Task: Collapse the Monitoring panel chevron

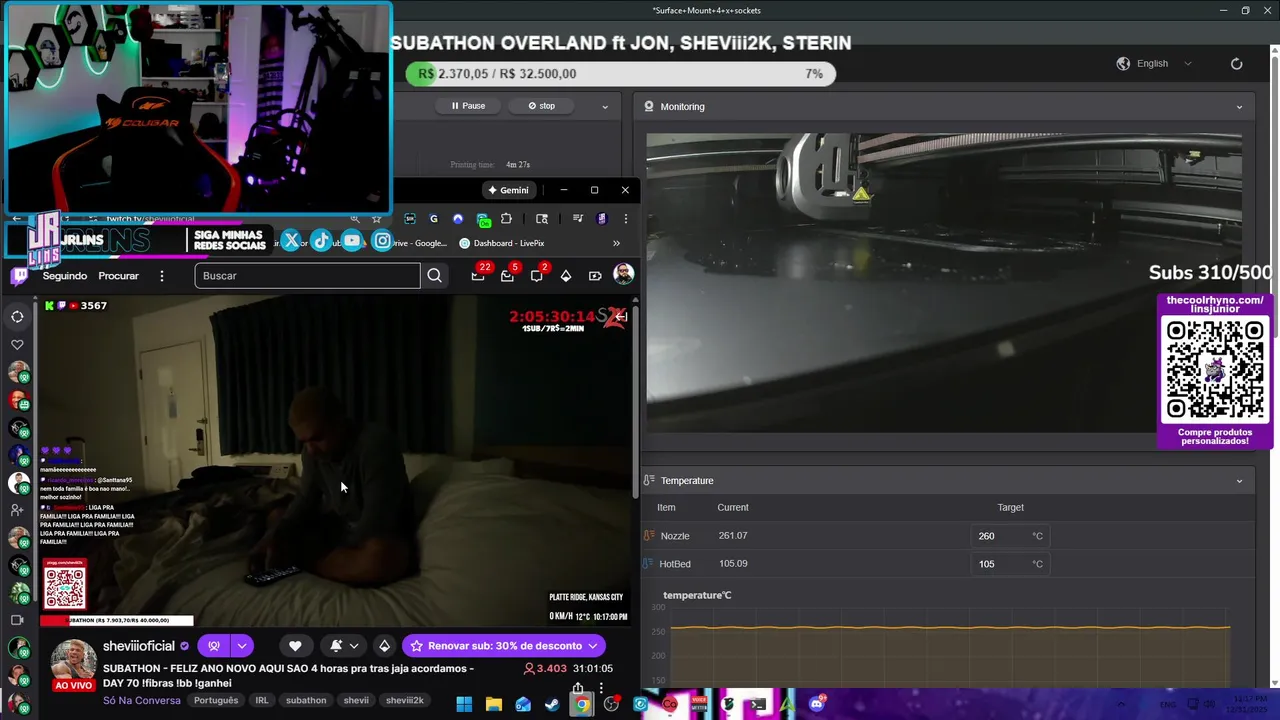Action: point(1239,107)
